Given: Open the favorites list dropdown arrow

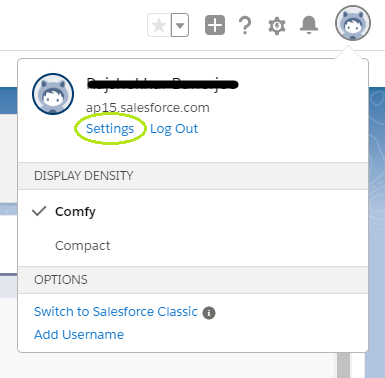Looking at the screenshot, I should point(180,25).
